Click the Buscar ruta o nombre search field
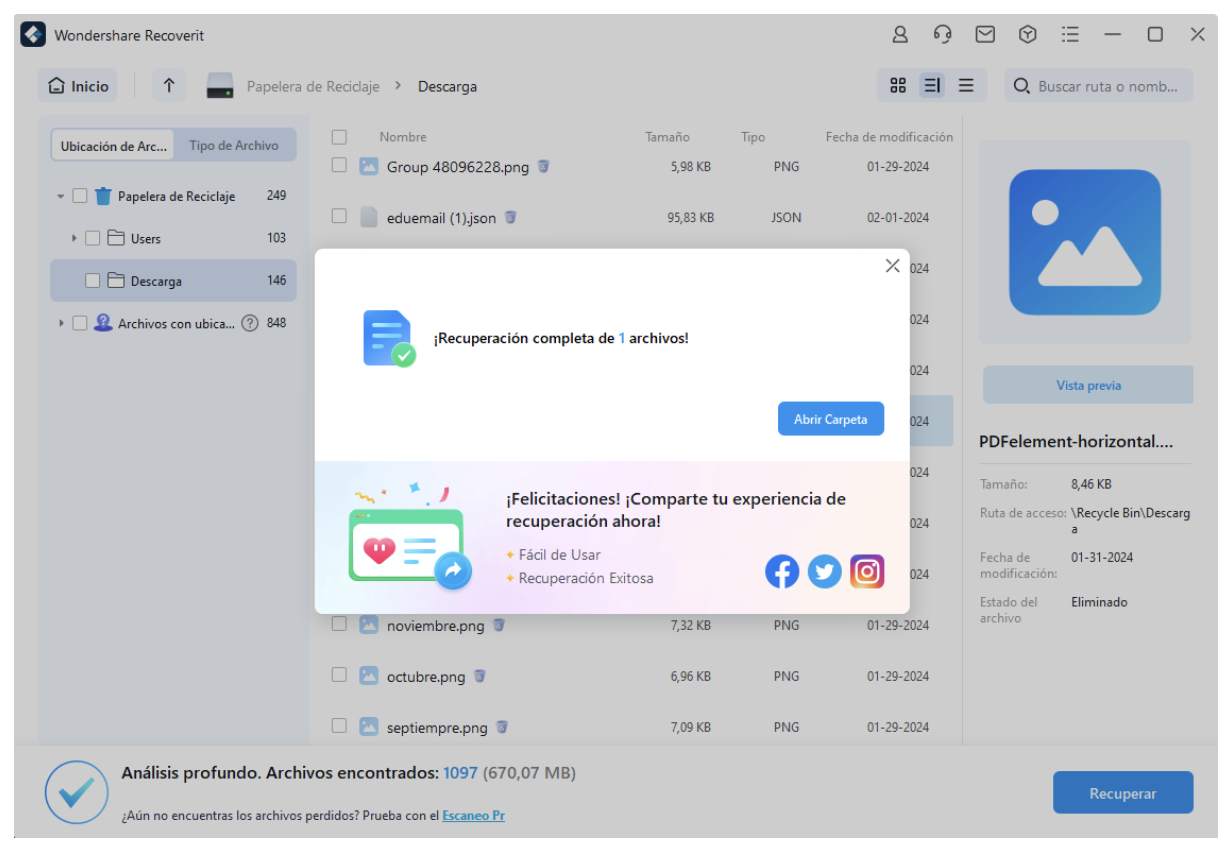 click(x=1099, y=86)
